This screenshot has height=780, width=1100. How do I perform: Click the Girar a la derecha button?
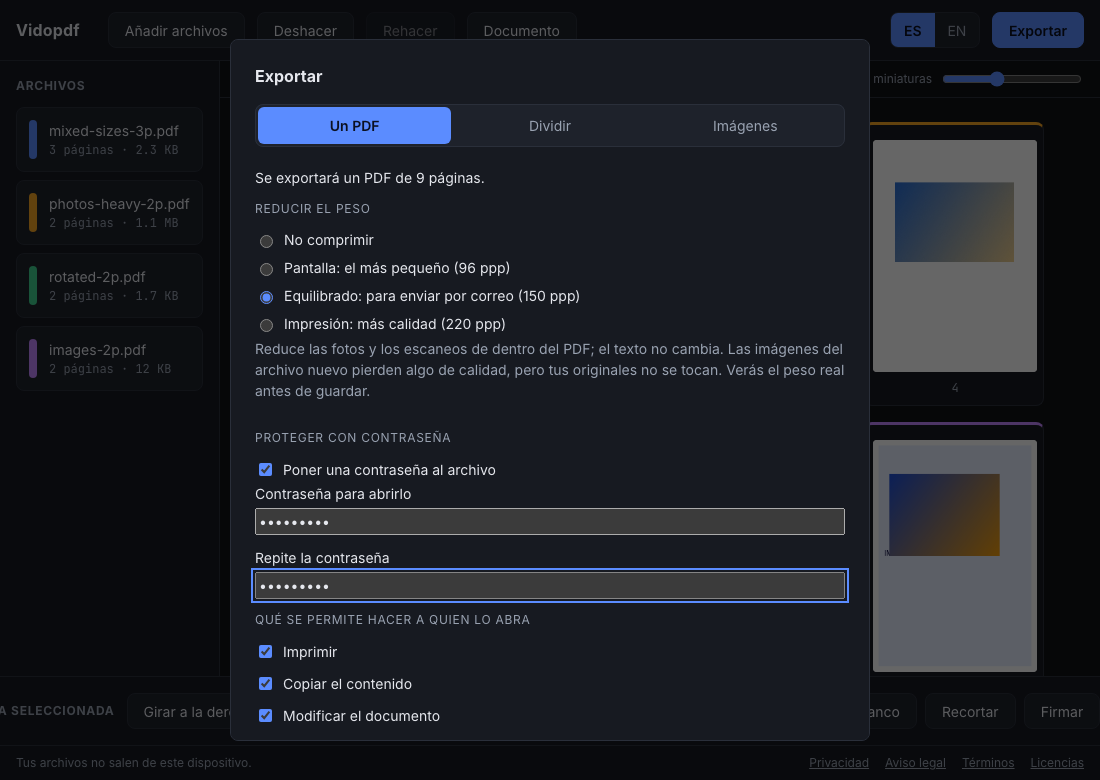tap(180, 712)
